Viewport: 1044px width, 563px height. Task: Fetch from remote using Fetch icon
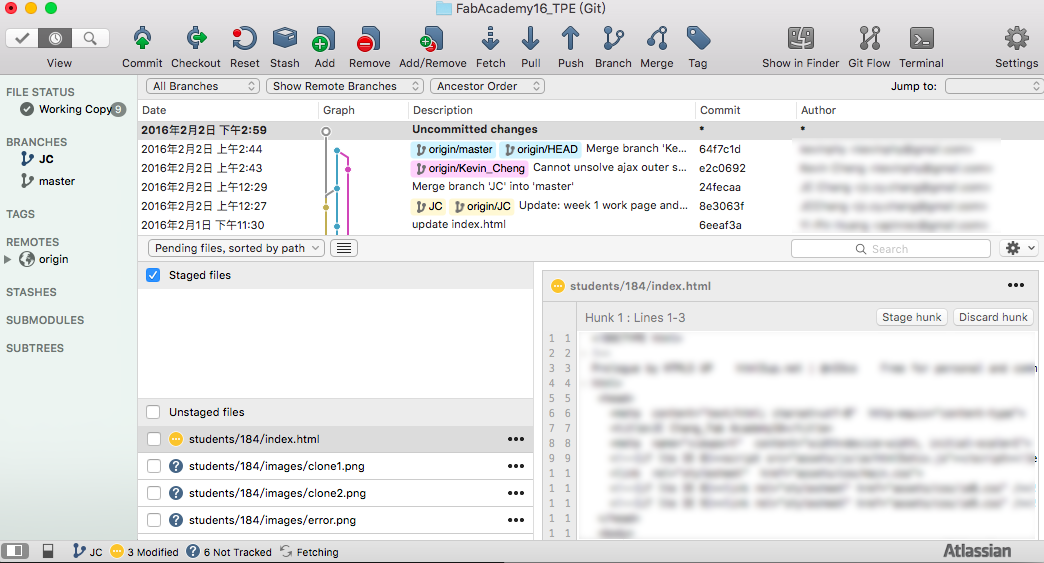pos(490,39)
